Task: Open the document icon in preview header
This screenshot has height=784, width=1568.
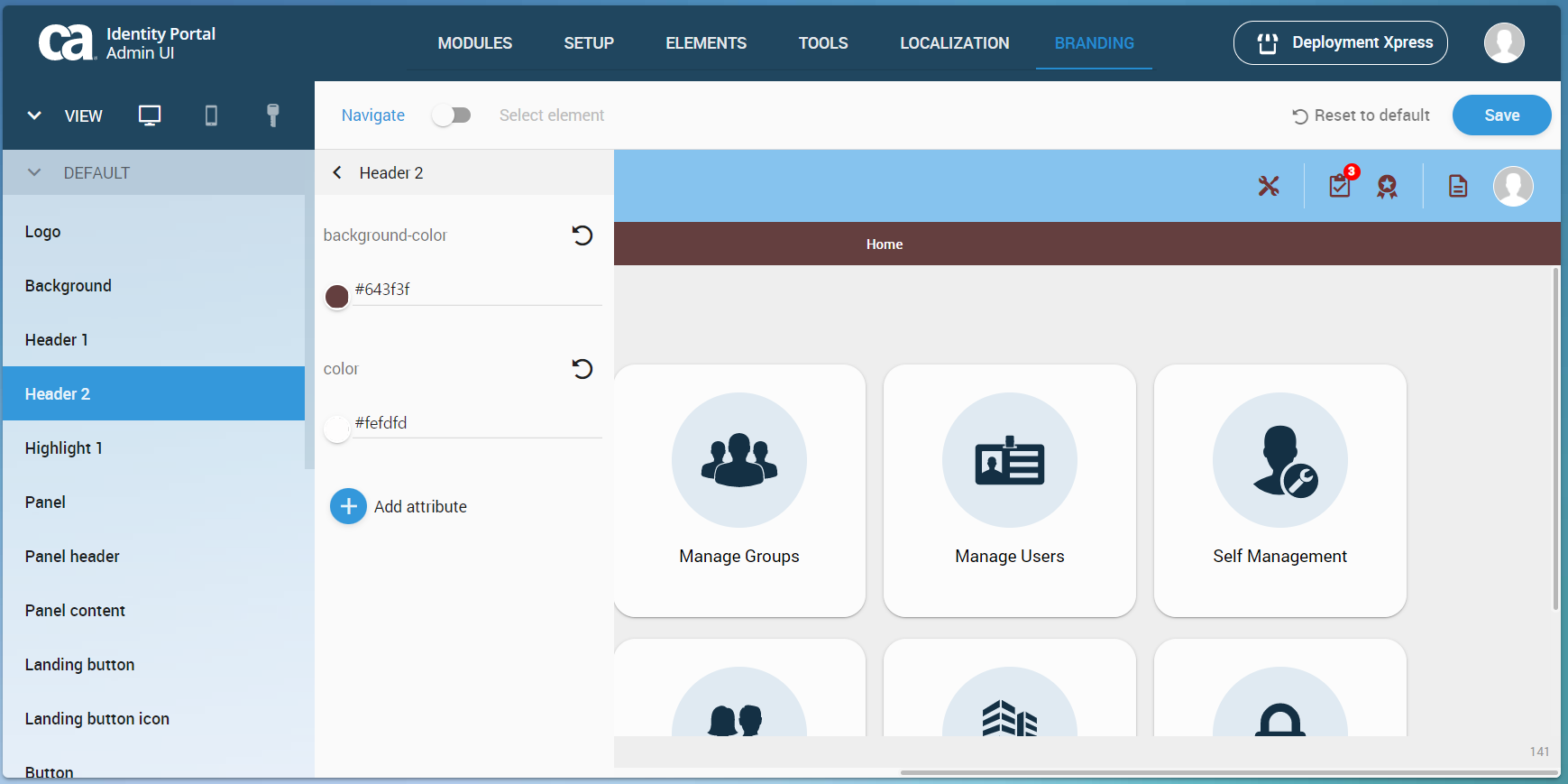Action: click(1458, 186)
